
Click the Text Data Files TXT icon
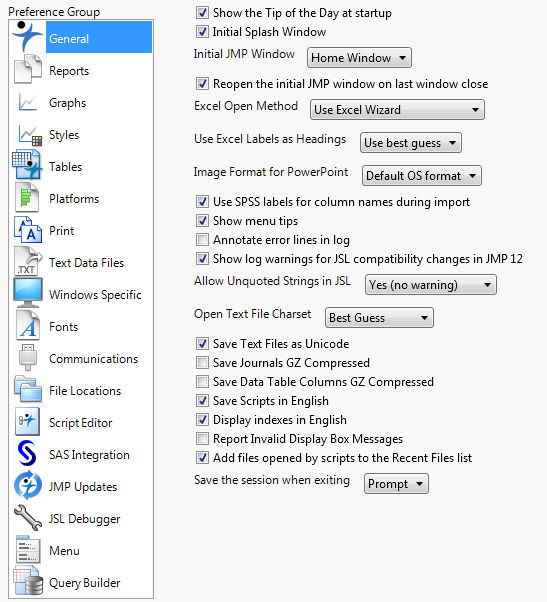pos(28,261)
